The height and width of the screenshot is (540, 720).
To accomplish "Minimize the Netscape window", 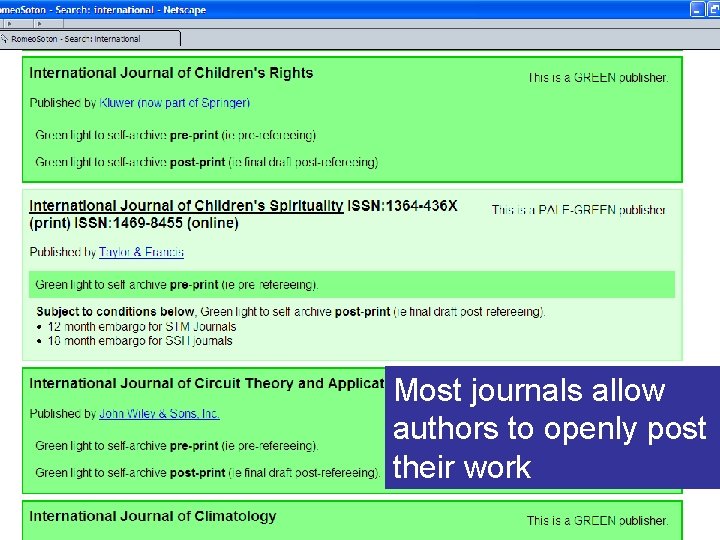I will click(697, 9).
